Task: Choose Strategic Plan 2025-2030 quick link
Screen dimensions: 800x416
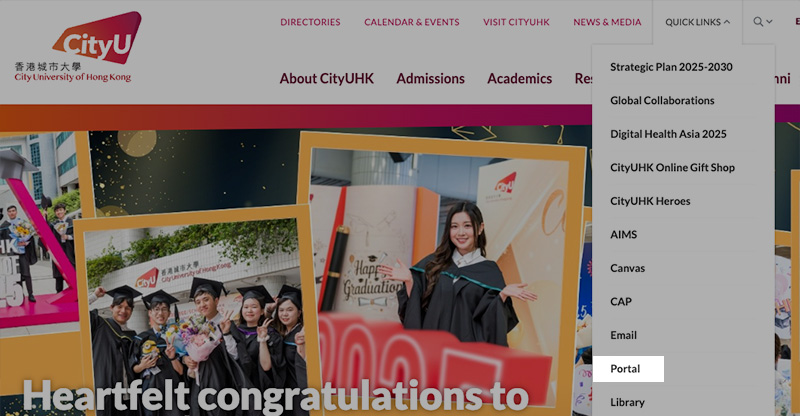Action: 671,67
